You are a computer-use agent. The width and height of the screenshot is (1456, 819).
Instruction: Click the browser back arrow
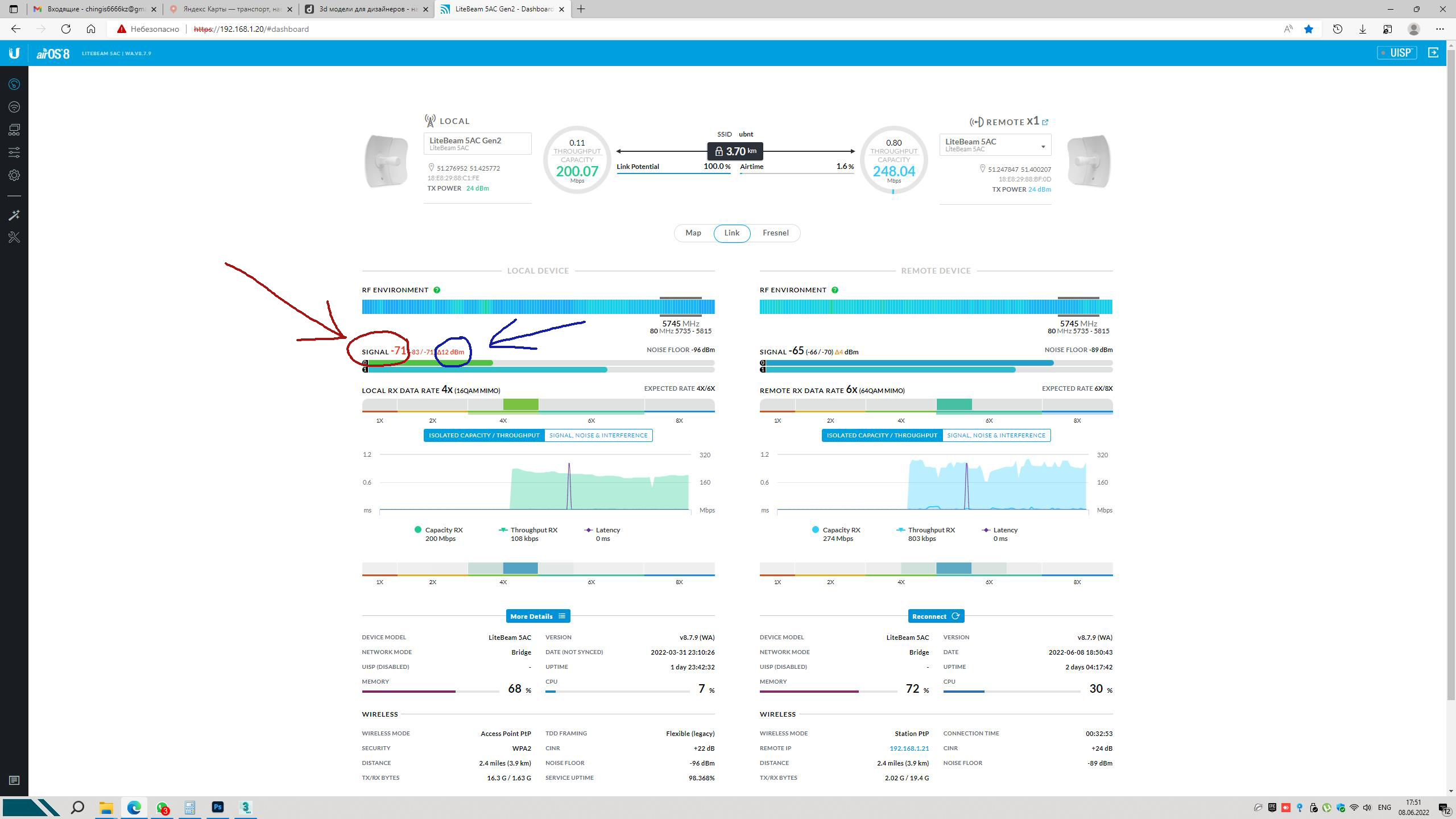(x=16, y=29)
